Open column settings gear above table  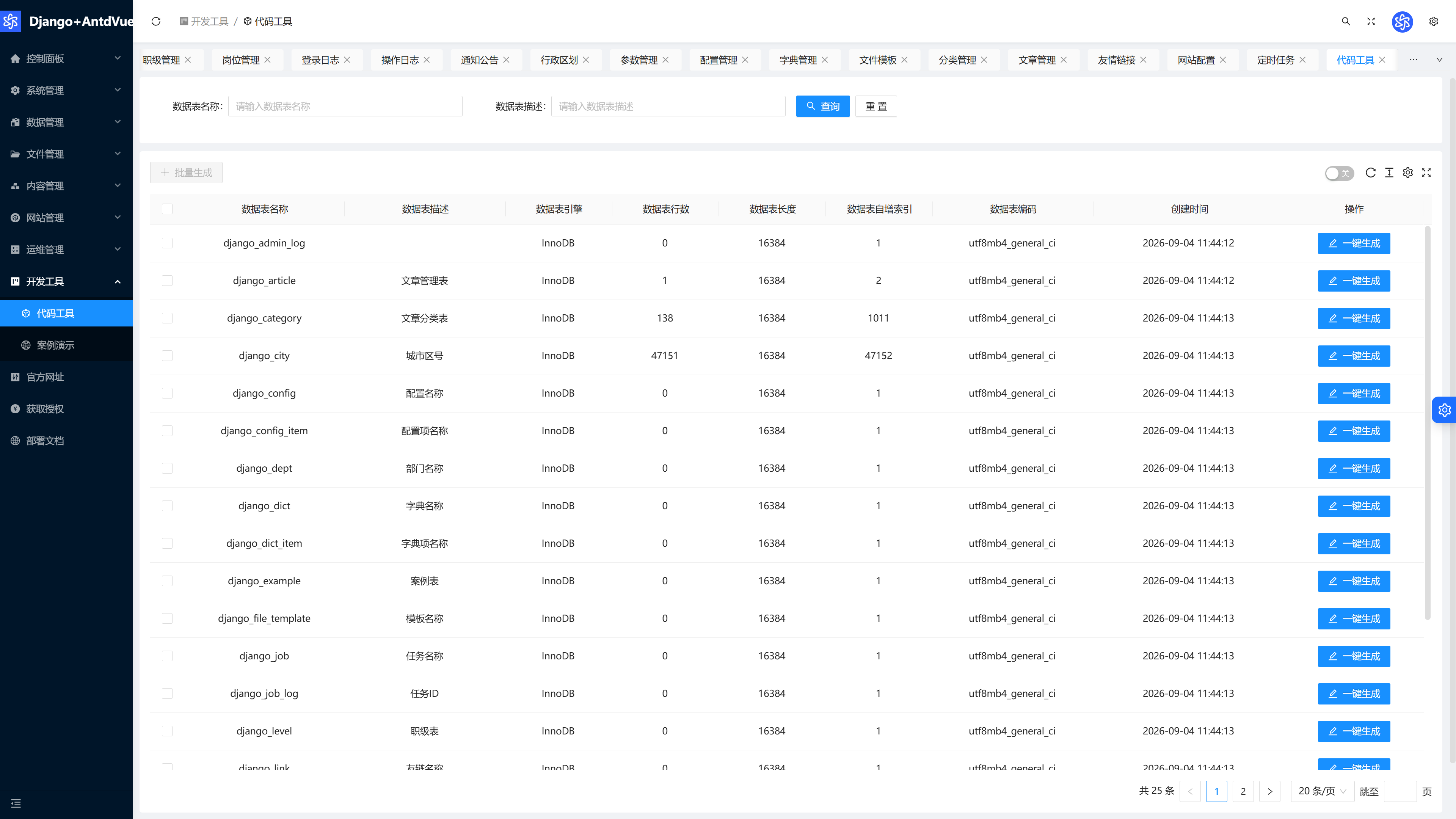click(1408, 173)
